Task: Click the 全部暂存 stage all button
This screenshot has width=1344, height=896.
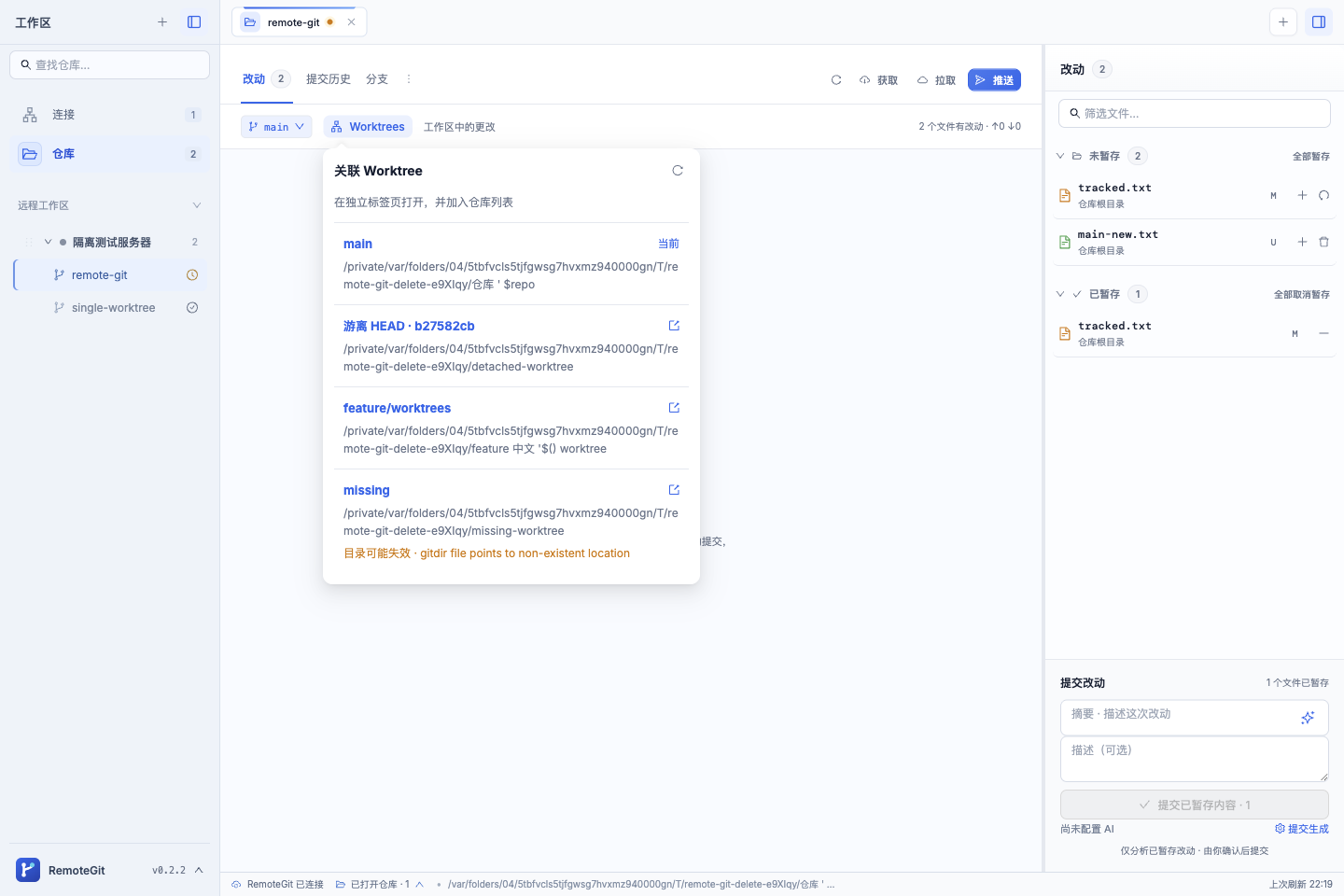Action: 1311,156
